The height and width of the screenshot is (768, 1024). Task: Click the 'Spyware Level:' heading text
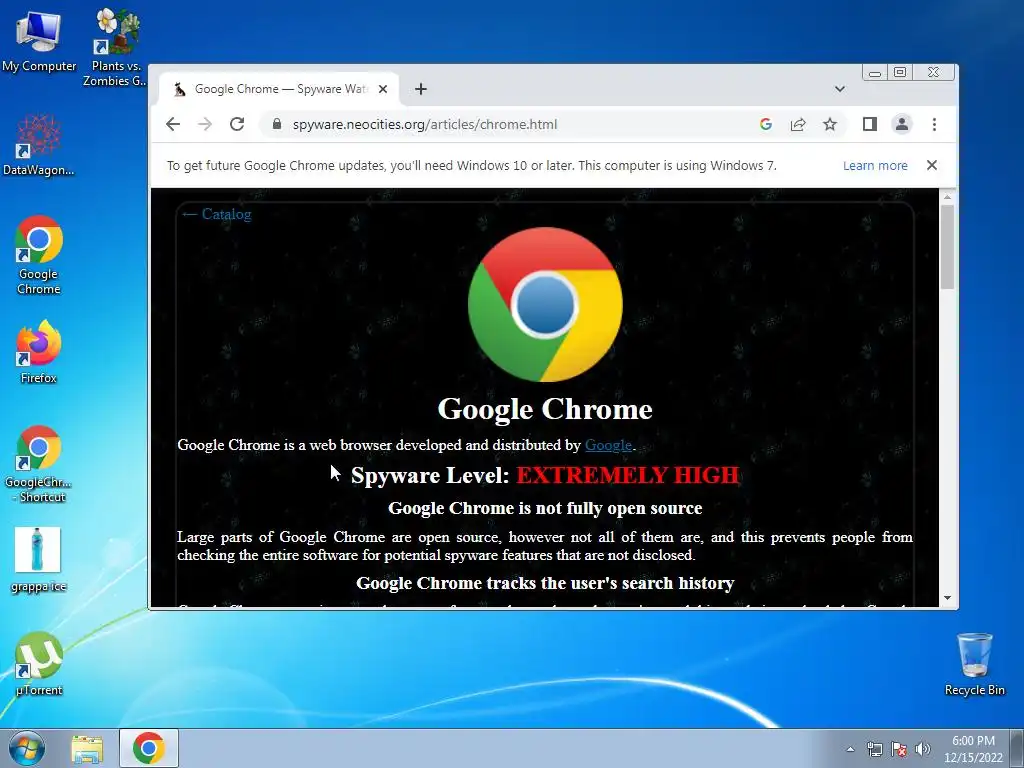(x=430, y=475)
